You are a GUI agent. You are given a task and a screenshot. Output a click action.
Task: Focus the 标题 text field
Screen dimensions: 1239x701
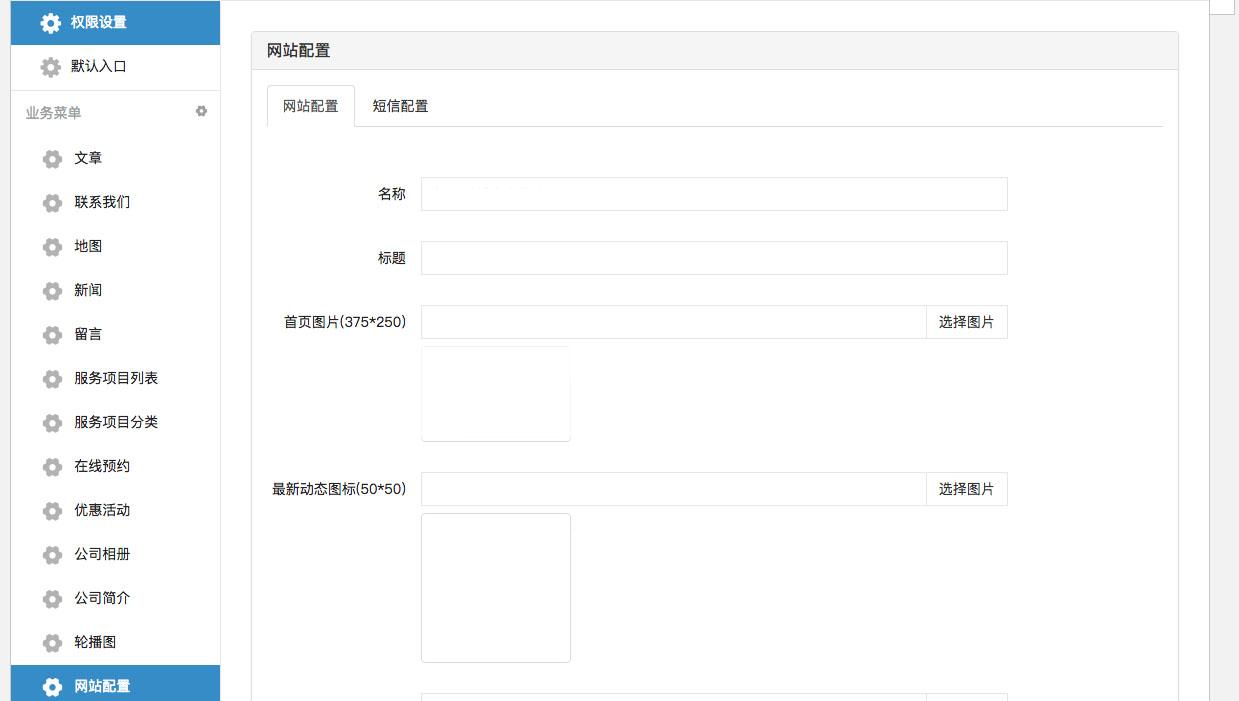(713, 258)
